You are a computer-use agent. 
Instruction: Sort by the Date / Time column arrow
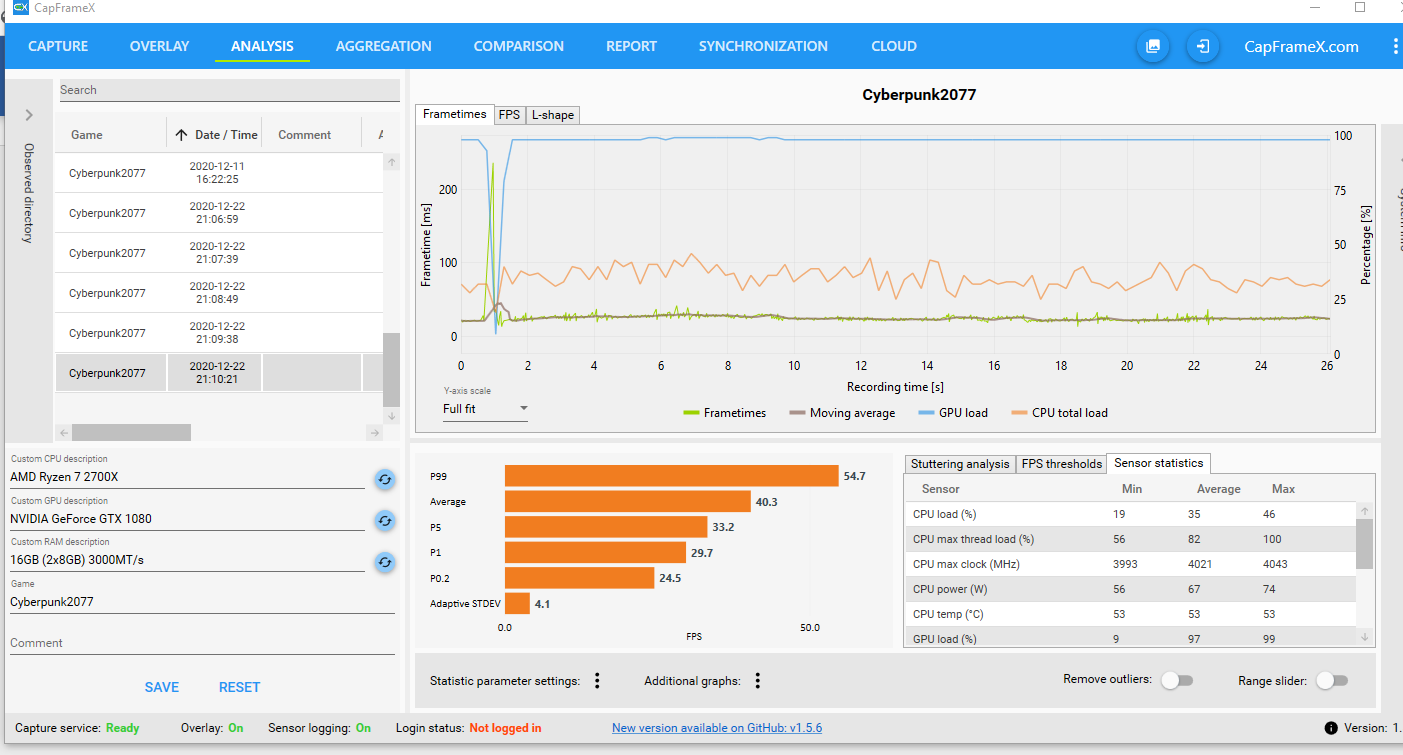click(x=181, y=135)
